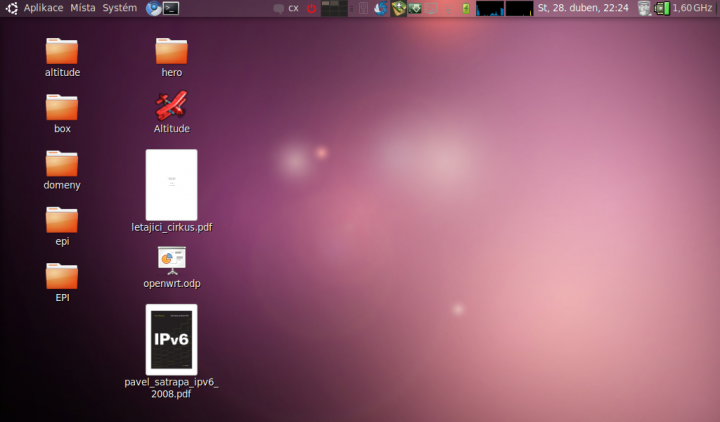Open the wireless network indicator
The width and height of the screenshot is (720, 422).
pos(449,8)
